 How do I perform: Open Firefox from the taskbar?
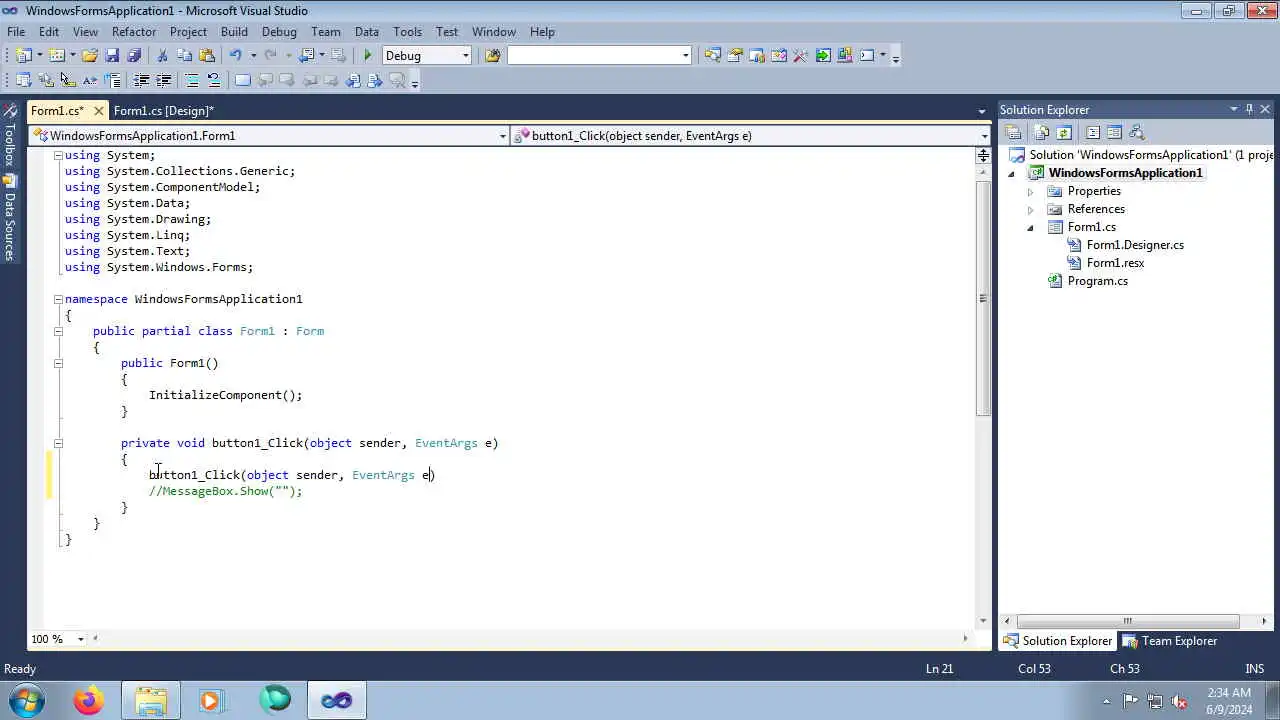[88, 700]
